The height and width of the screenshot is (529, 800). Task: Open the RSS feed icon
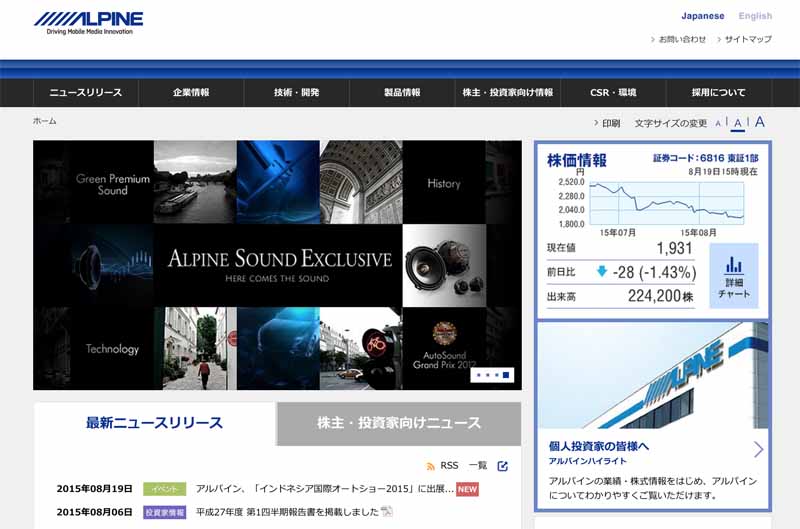click(x=431, y=466)
